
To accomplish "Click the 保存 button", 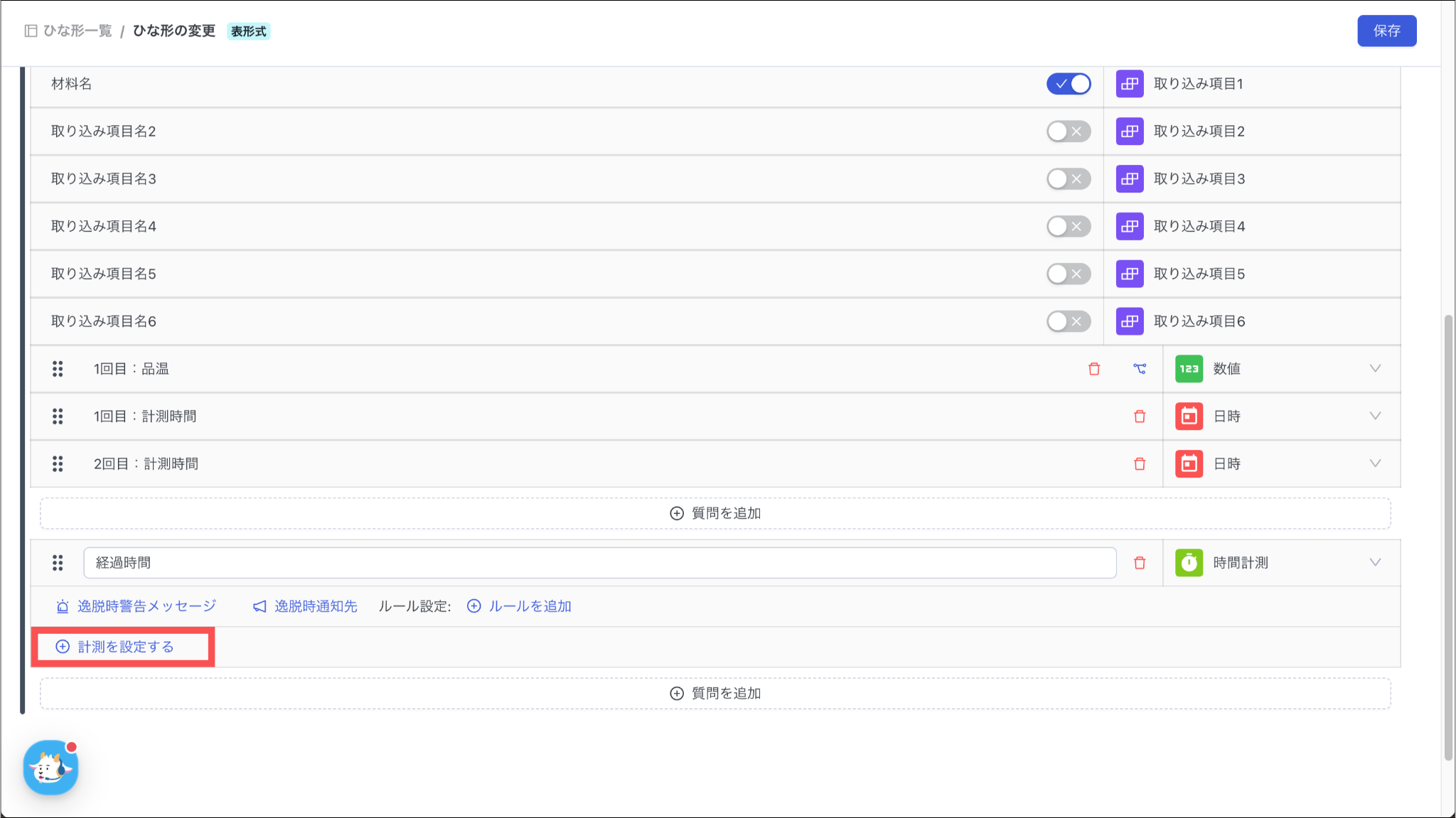I will coord(1386,31).
